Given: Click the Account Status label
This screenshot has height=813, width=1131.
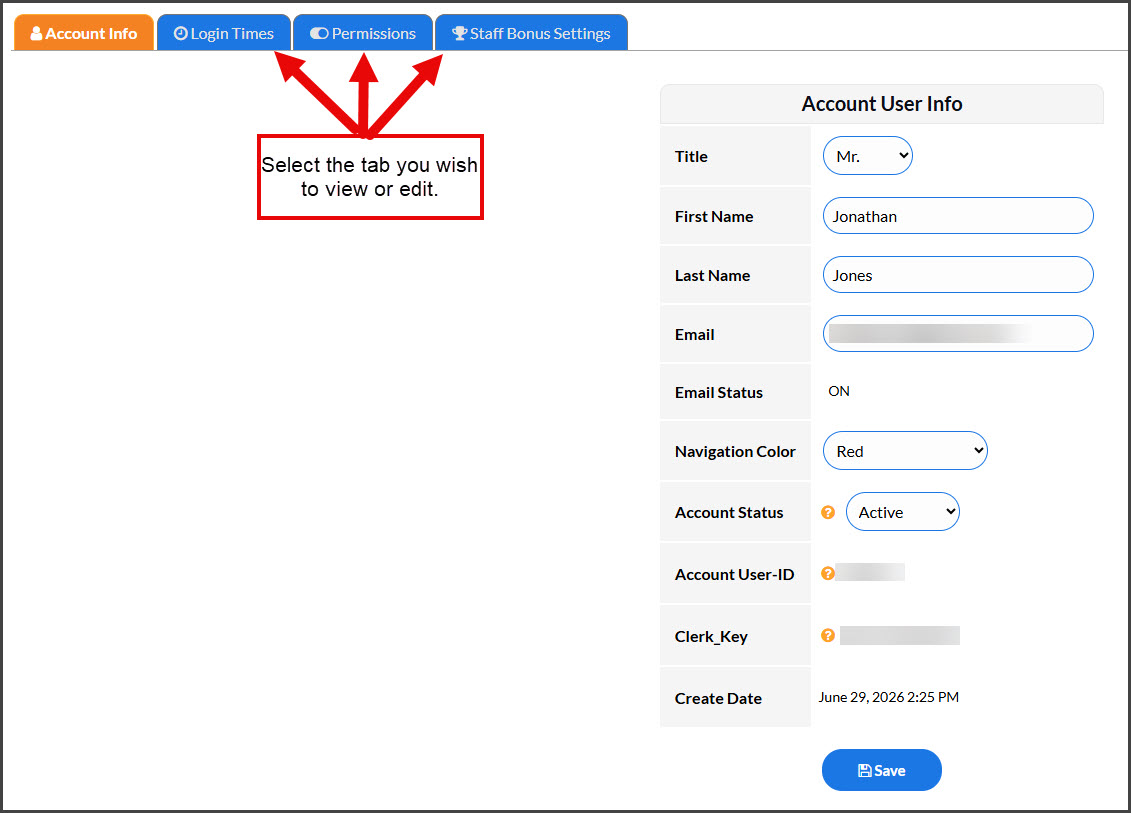Looking at the screenshot, I should tap(729, 512).
